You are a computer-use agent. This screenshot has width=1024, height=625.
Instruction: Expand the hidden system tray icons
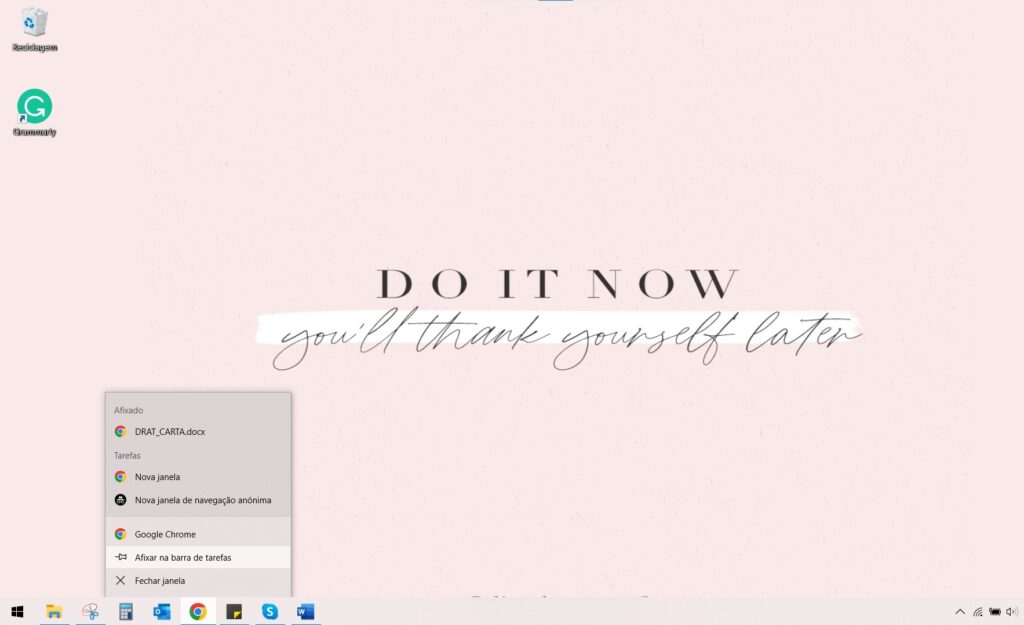pos(960,611)
